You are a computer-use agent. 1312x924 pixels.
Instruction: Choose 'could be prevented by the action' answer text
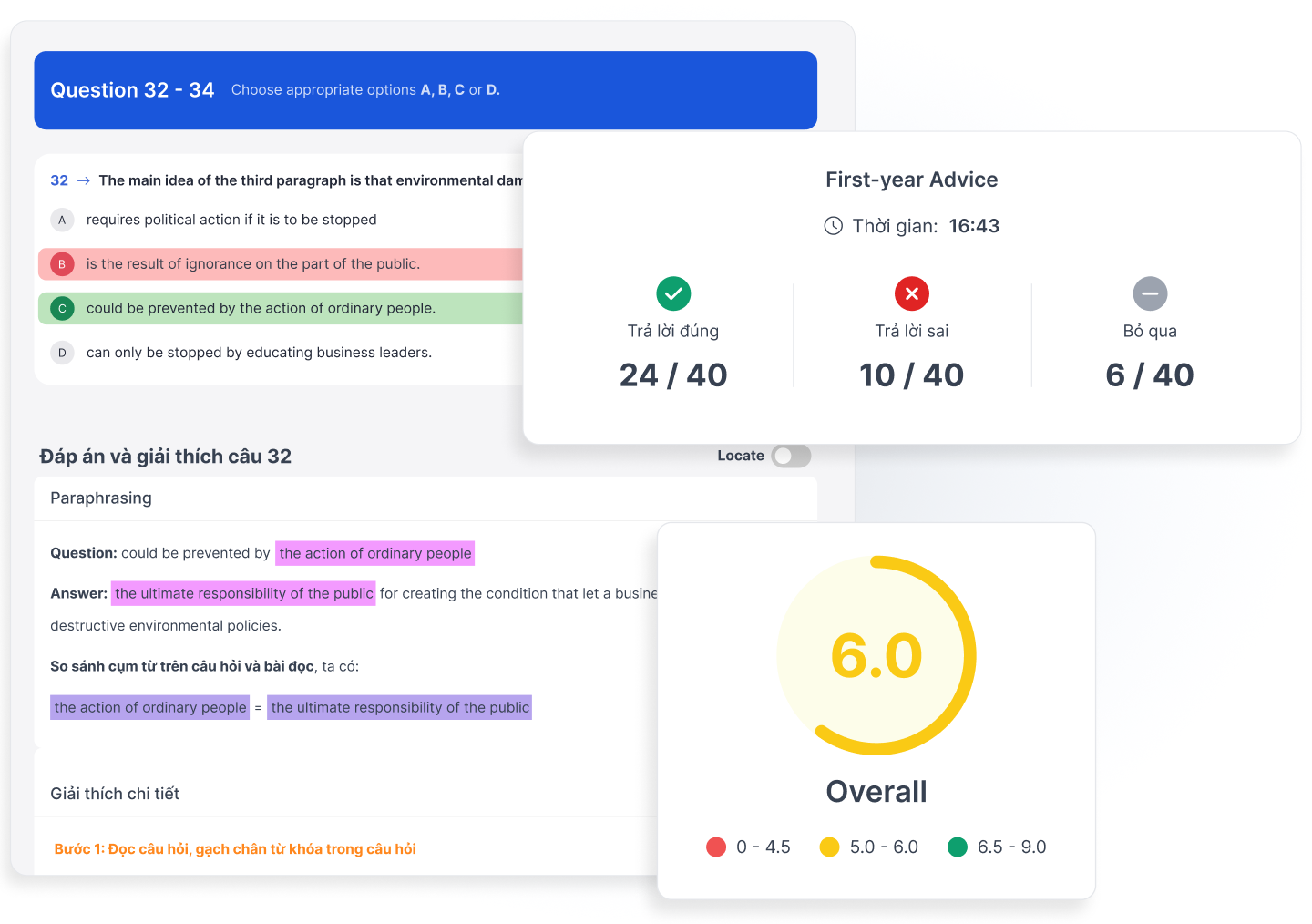click(x=261, y=308)
